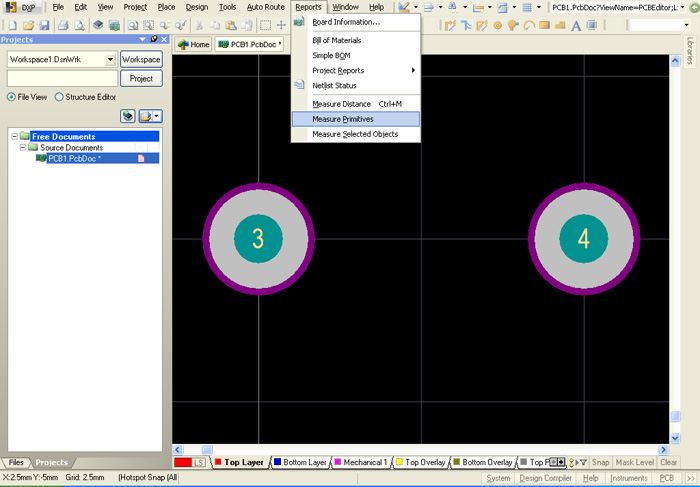Select the File View radio button
700x487 pixels.
11,97
